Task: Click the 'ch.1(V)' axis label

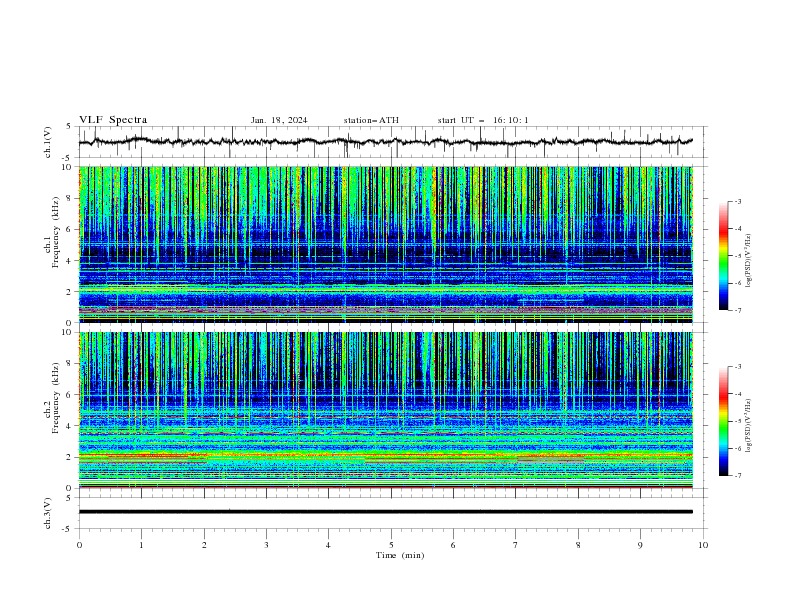Action: click(48, 142)
